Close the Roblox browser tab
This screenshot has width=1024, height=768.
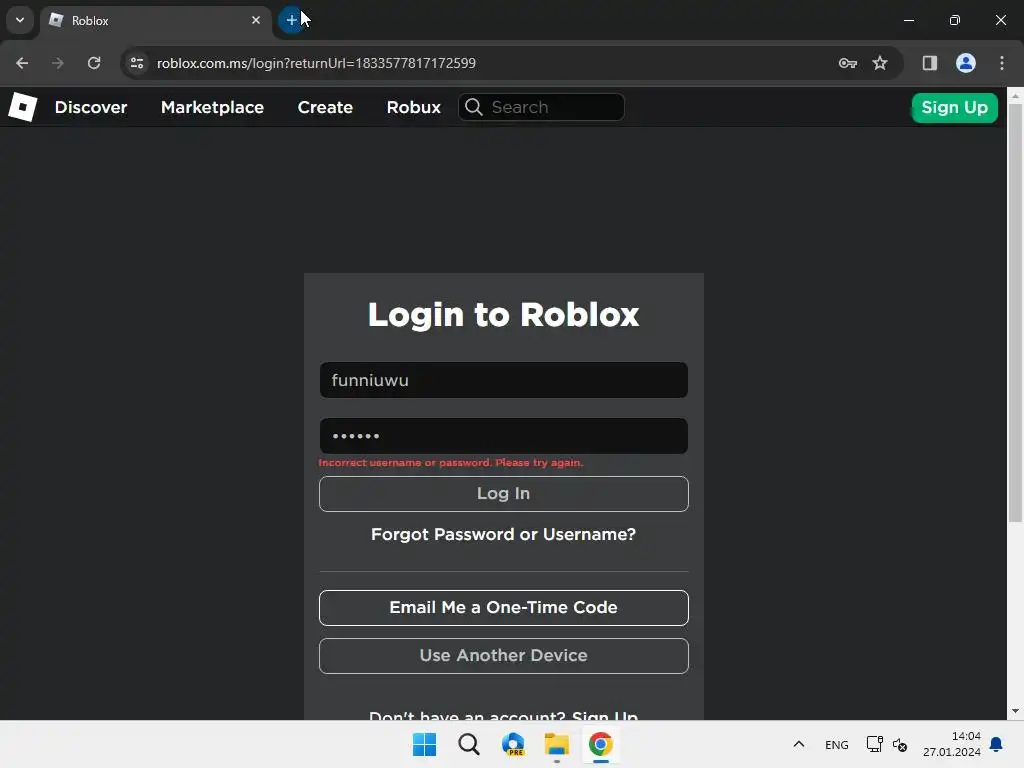256,20
